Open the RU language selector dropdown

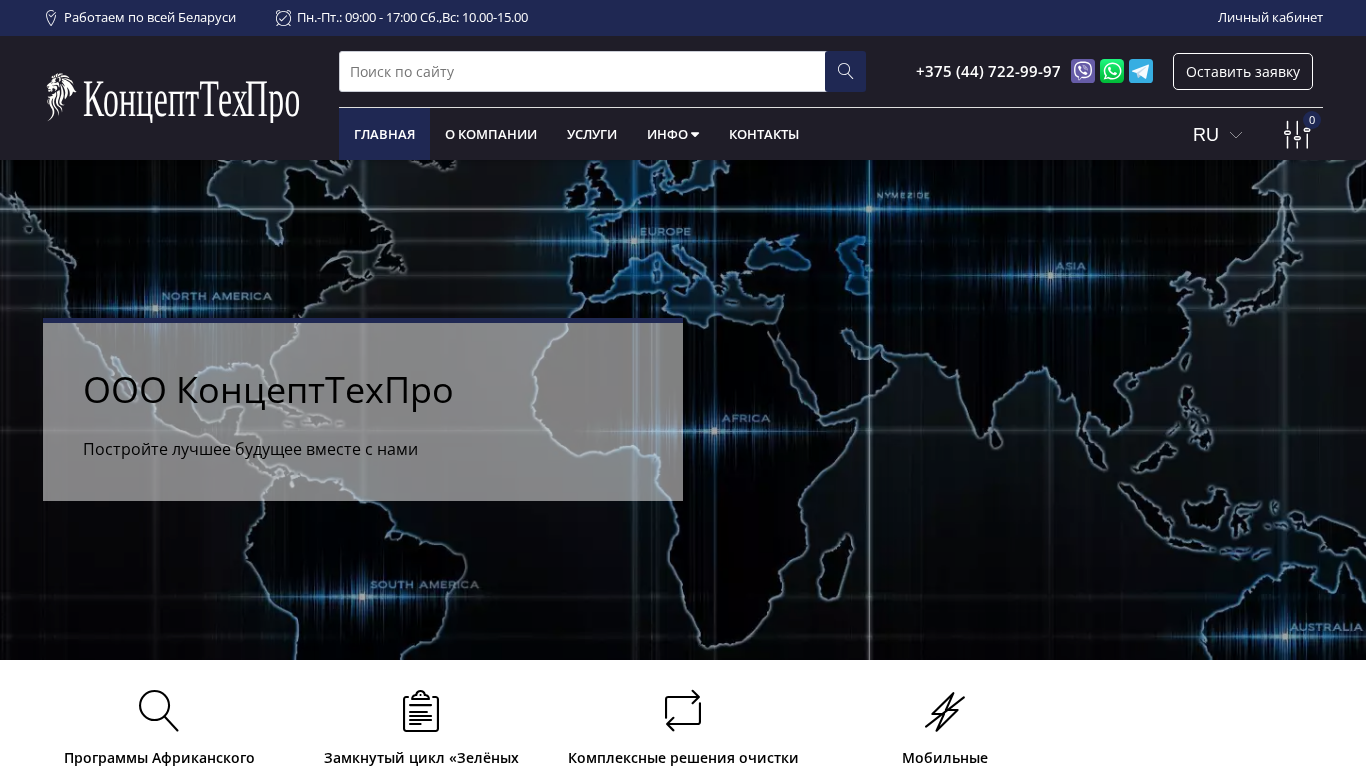coord(1217,135)
